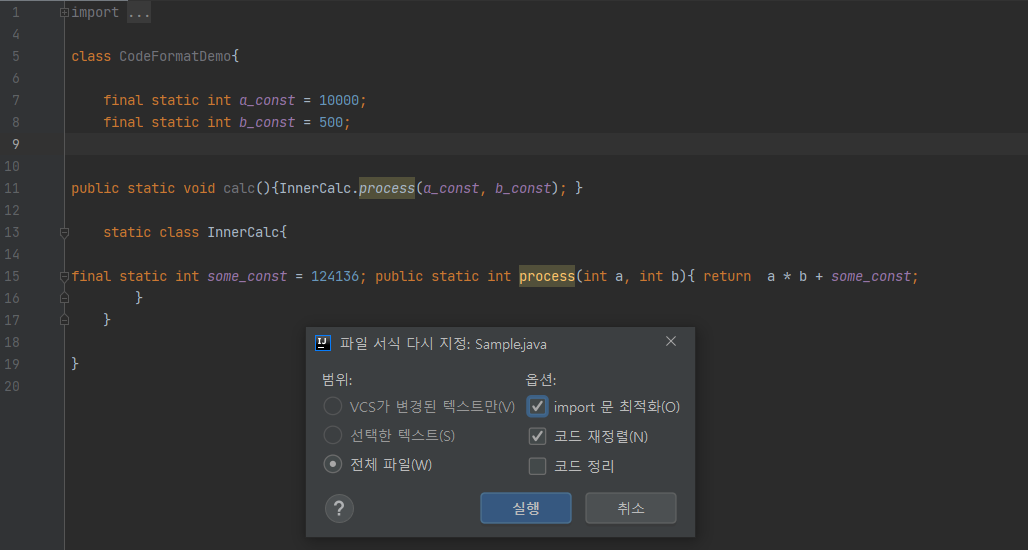The image size is (1028, 550).
Task: Place cursor on empty line 9
Action: pos(545,144)
